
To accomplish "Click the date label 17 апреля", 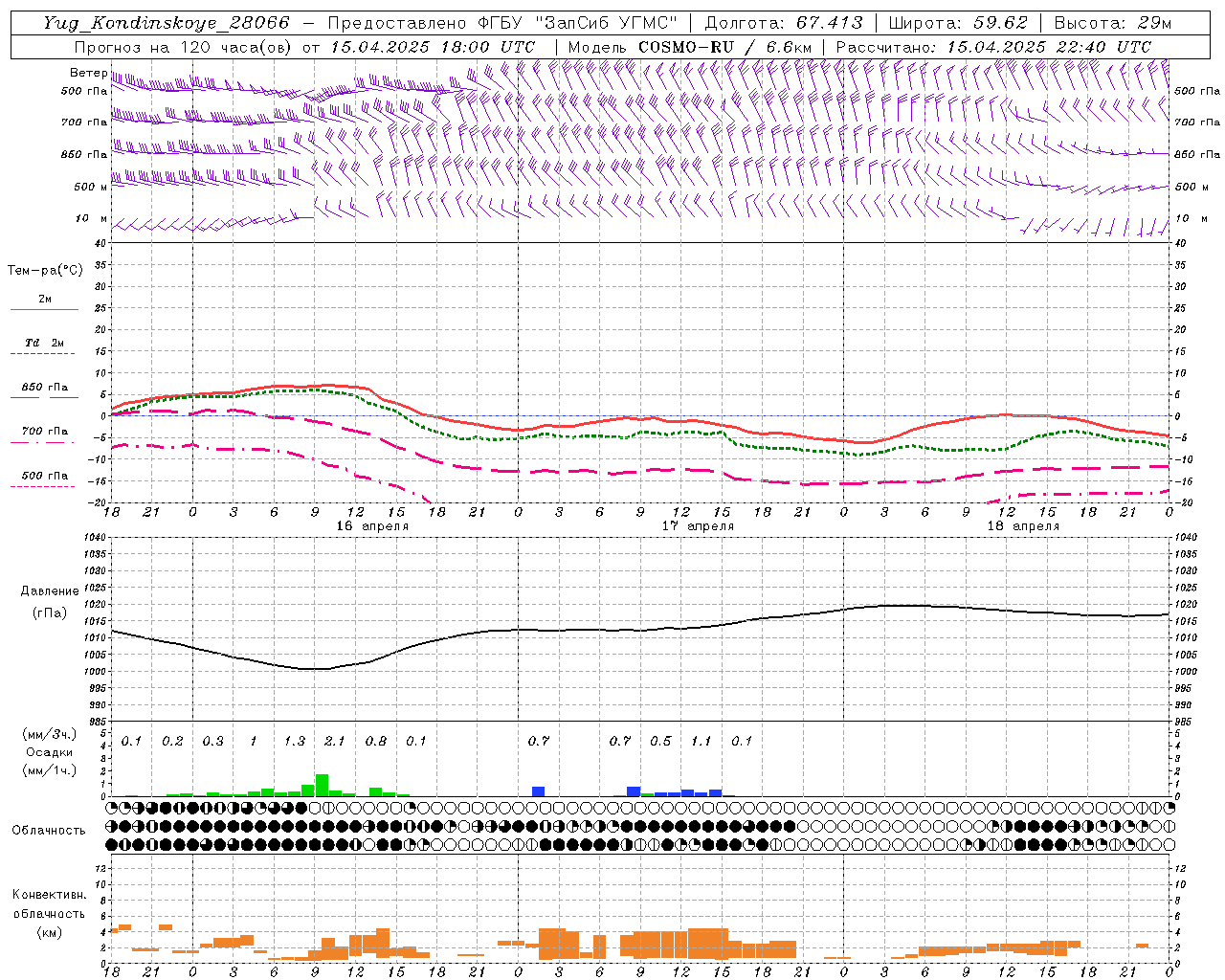I will pyautogui.click(x=698, y=526).
